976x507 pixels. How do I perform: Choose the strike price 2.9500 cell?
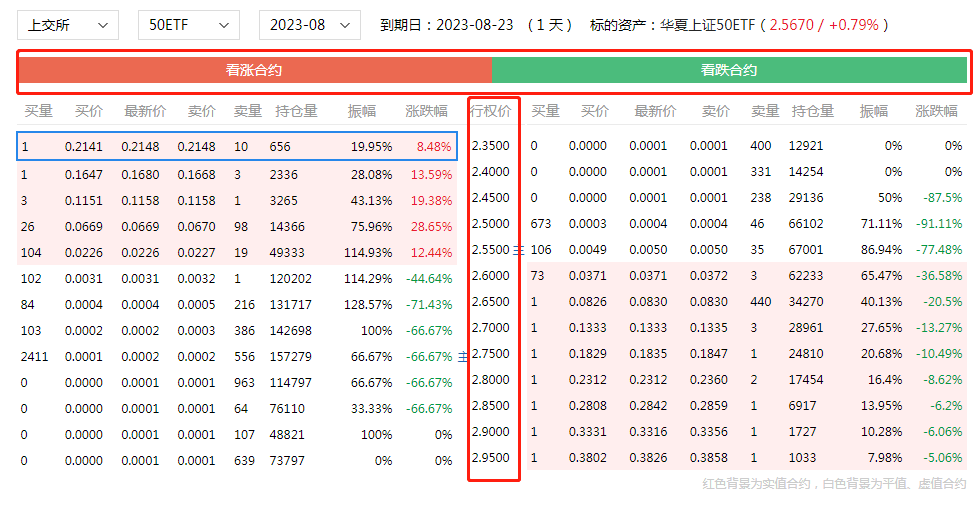click(x=490, y=458)
